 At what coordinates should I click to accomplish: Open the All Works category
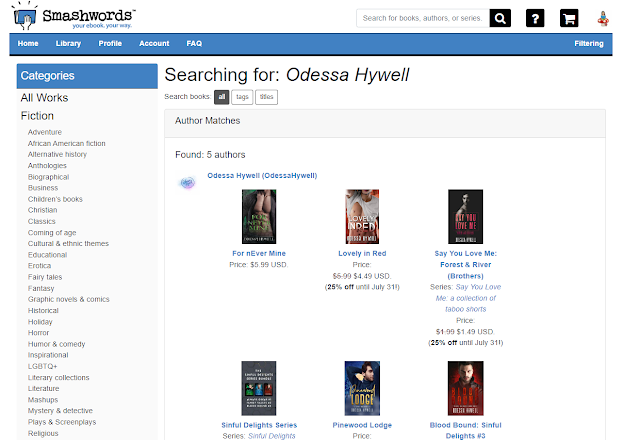pyautogui.click(x=44, y=98)
